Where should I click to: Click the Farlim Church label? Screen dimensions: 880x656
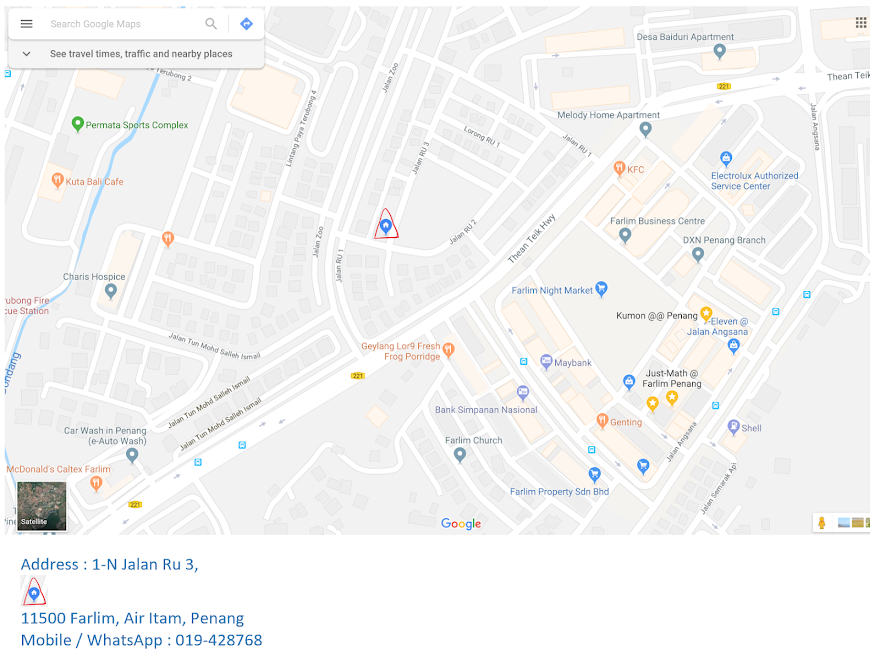click(474, 441)
